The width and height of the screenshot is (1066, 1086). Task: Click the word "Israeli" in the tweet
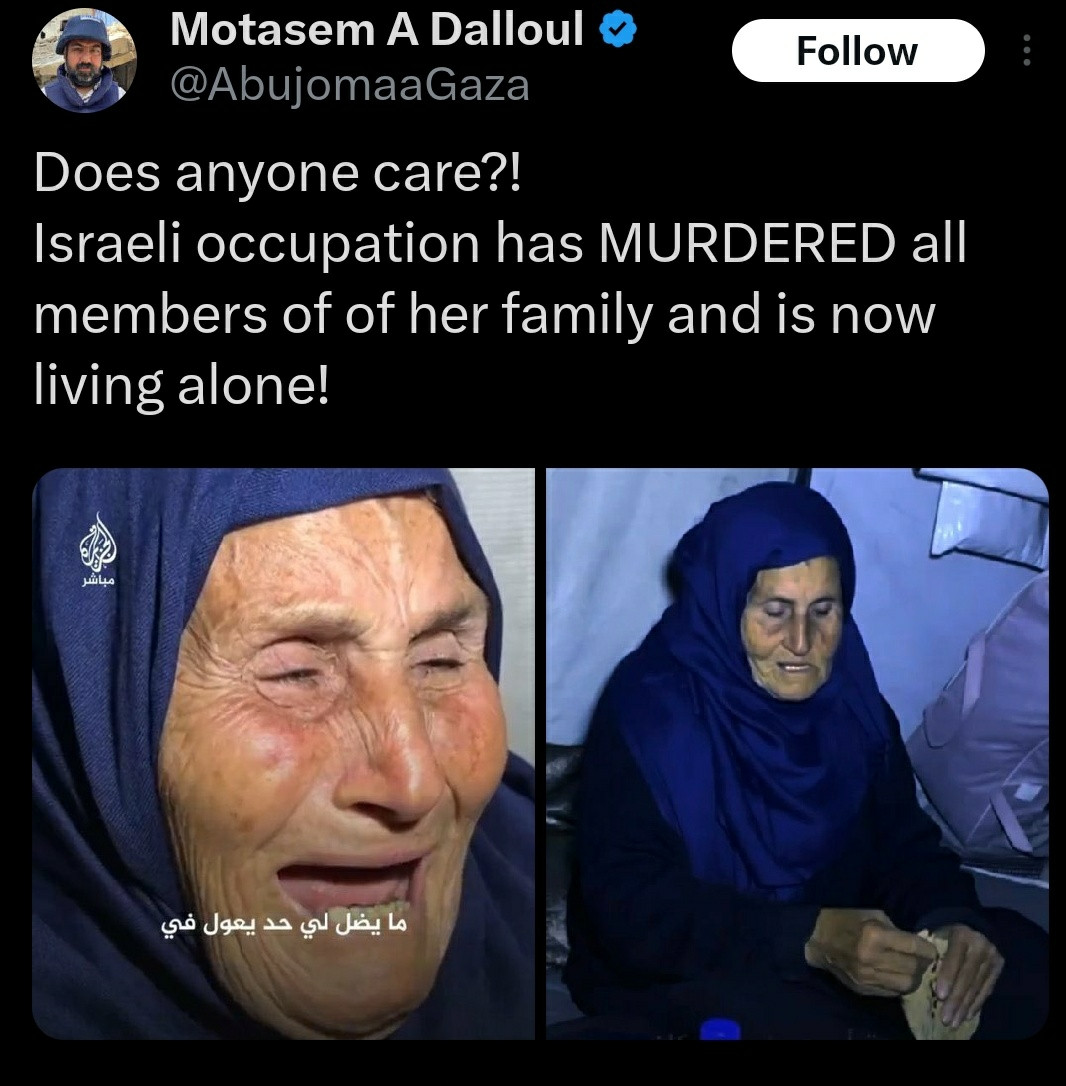coord(107,243)
